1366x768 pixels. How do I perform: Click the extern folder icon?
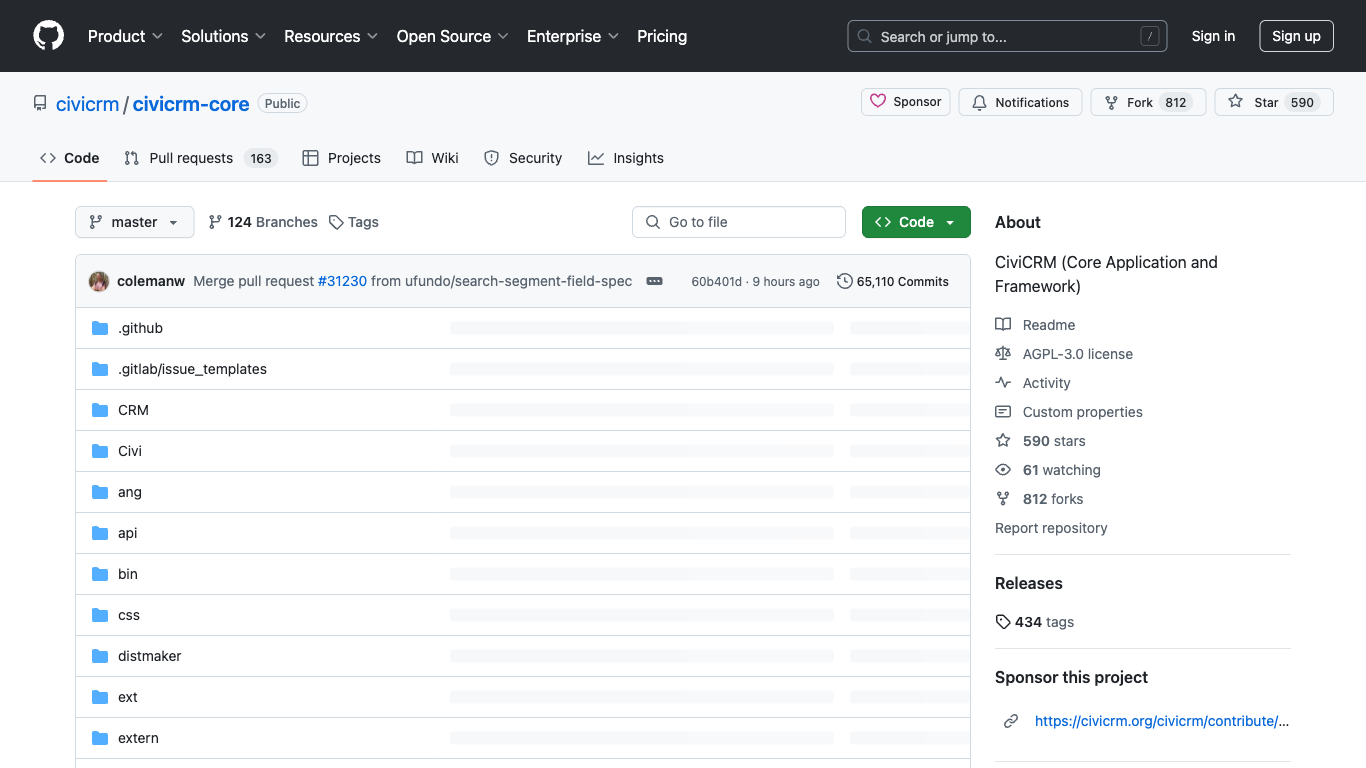100,738
